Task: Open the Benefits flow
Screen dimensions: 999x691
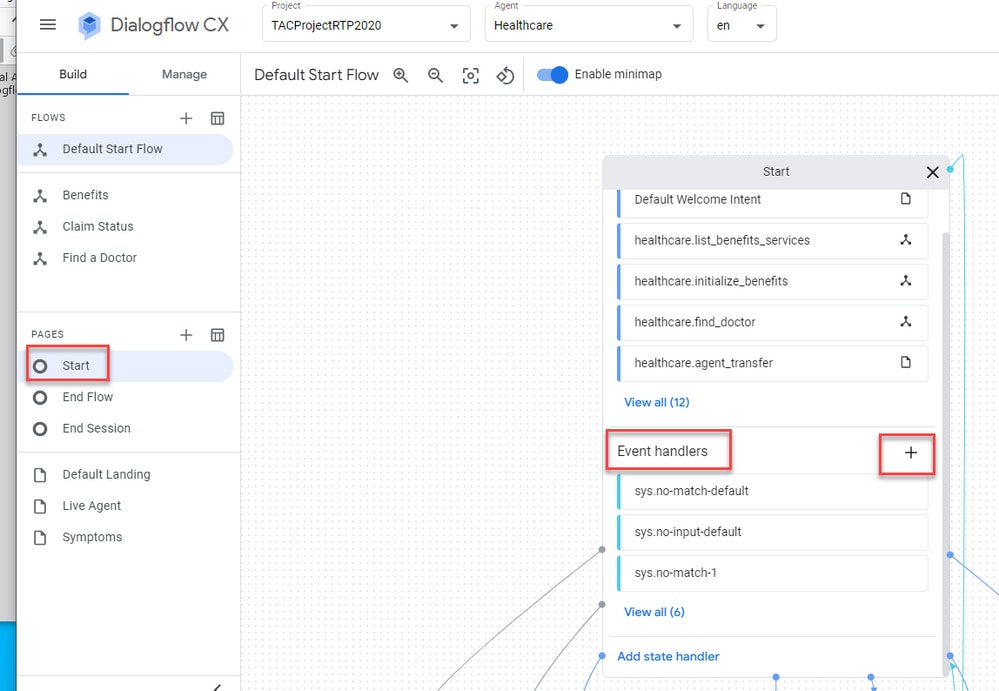Action: click(126, 196)
